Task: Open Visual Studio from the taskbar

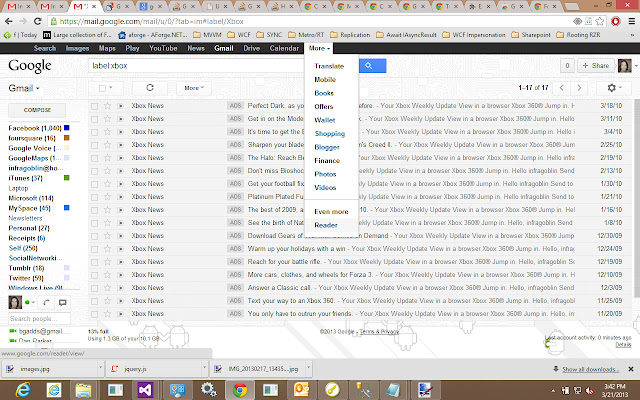Action: (x=145, y=390)
